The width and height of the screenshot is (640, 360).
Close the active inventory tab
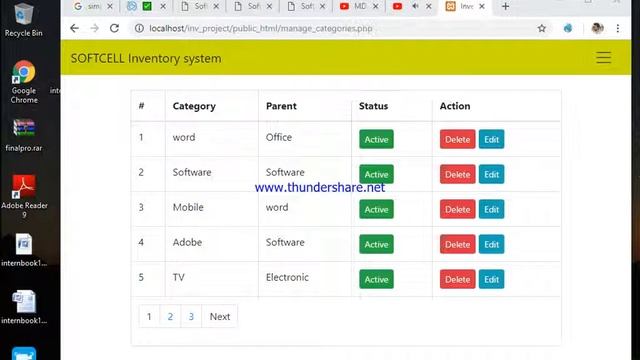pyautogui.click(x=482, y=6)
